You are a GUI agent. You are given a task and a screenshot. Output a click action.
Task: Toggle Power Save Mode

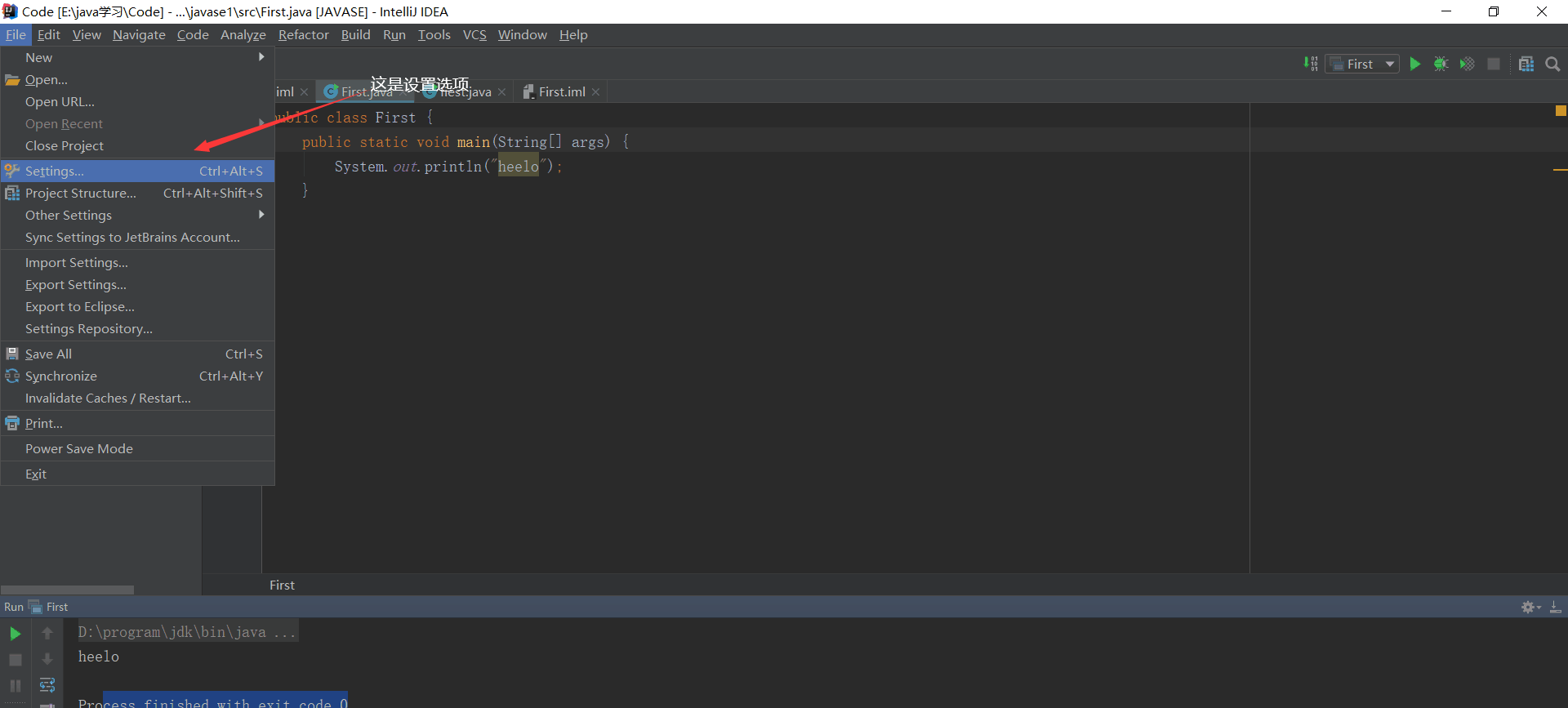pos(137,448)
